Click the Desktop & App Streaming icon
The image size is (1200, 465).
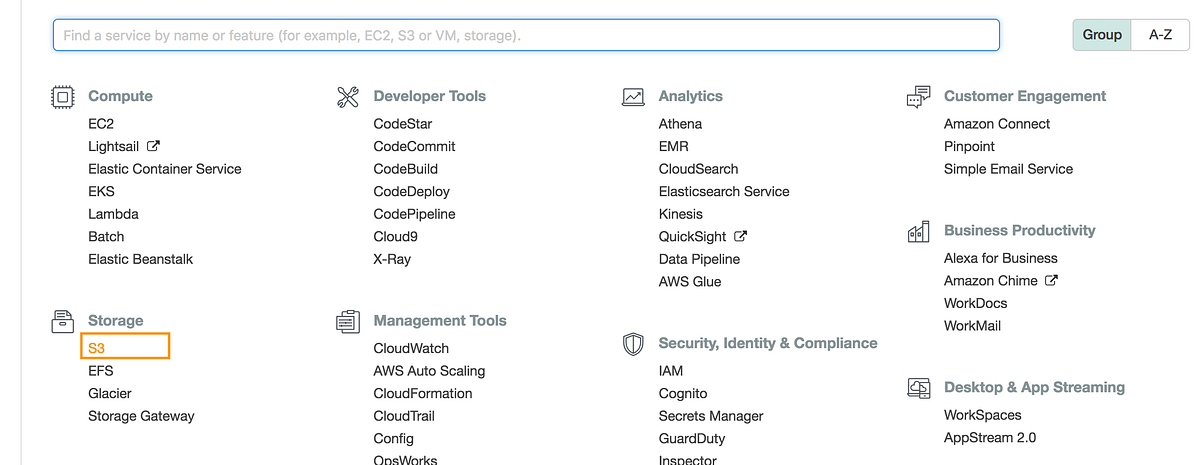click(918, 388)
